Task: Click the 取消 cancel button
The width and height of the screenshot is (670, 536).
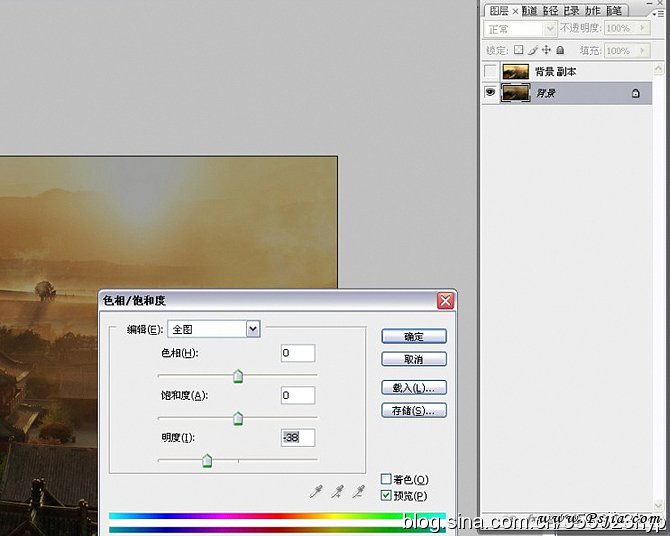Action: 414,359
